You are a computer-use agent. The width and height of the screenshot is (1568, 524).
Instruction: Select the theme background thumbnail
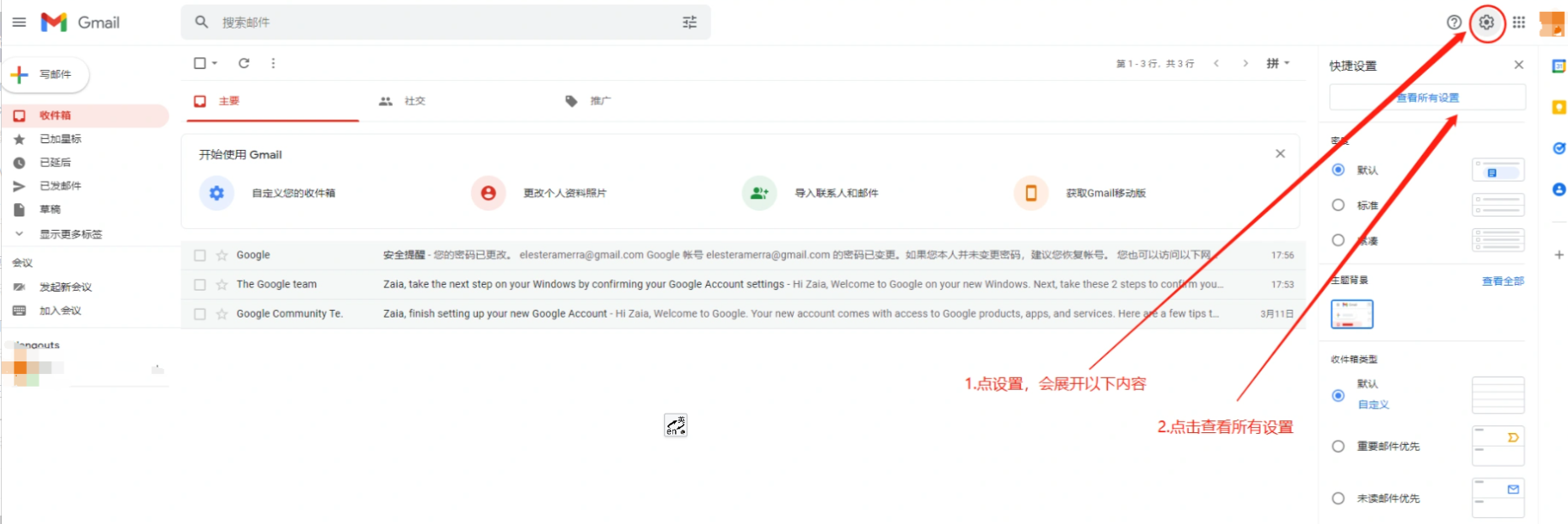tap(1351, 314)
